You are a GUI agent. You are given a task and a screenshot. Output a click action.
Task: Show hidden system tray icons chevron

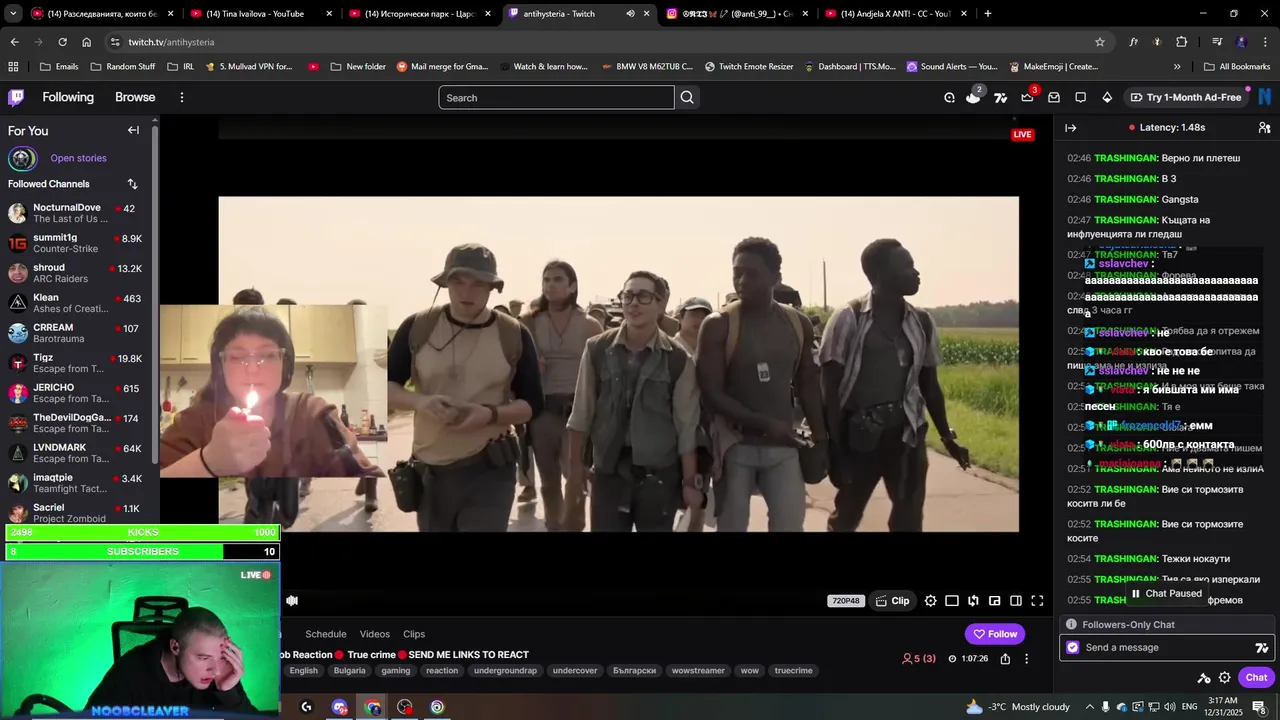coord(1091,707)
